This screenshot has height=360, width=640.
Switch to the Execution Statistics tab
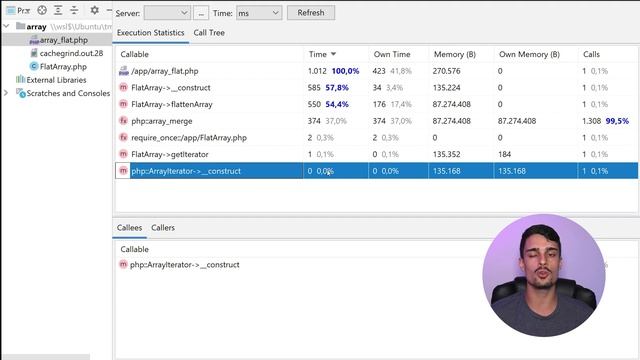tap(151, 33)
